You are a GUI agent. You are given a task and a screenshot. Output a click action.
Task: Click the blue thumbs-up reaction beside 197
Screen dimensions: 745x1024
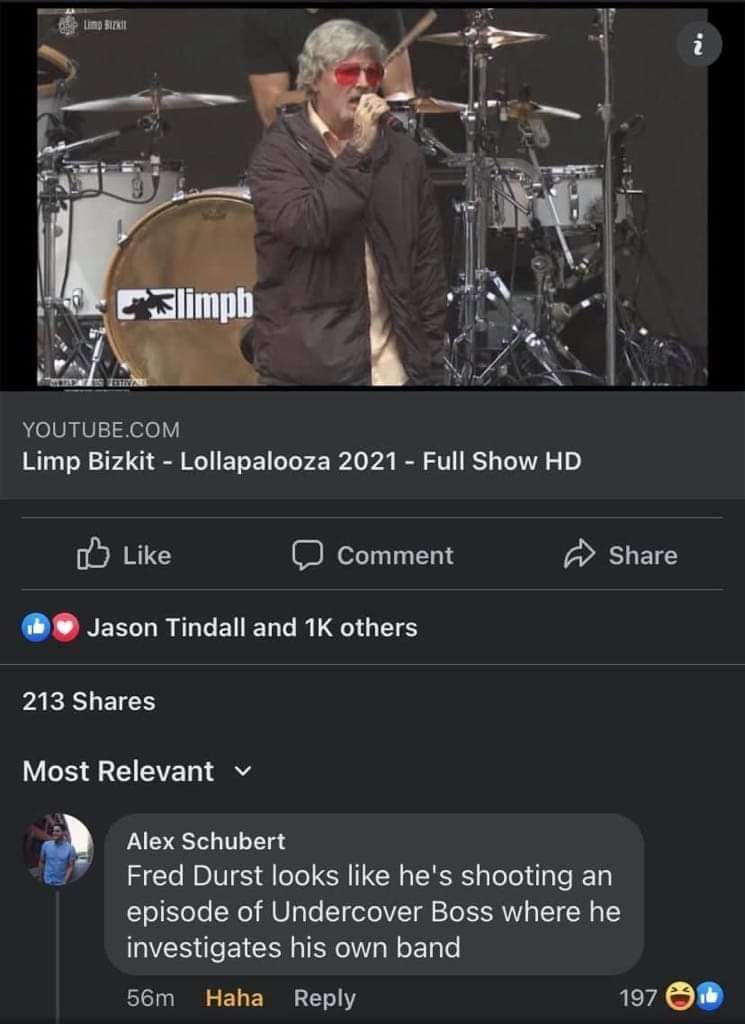(707, 997)
